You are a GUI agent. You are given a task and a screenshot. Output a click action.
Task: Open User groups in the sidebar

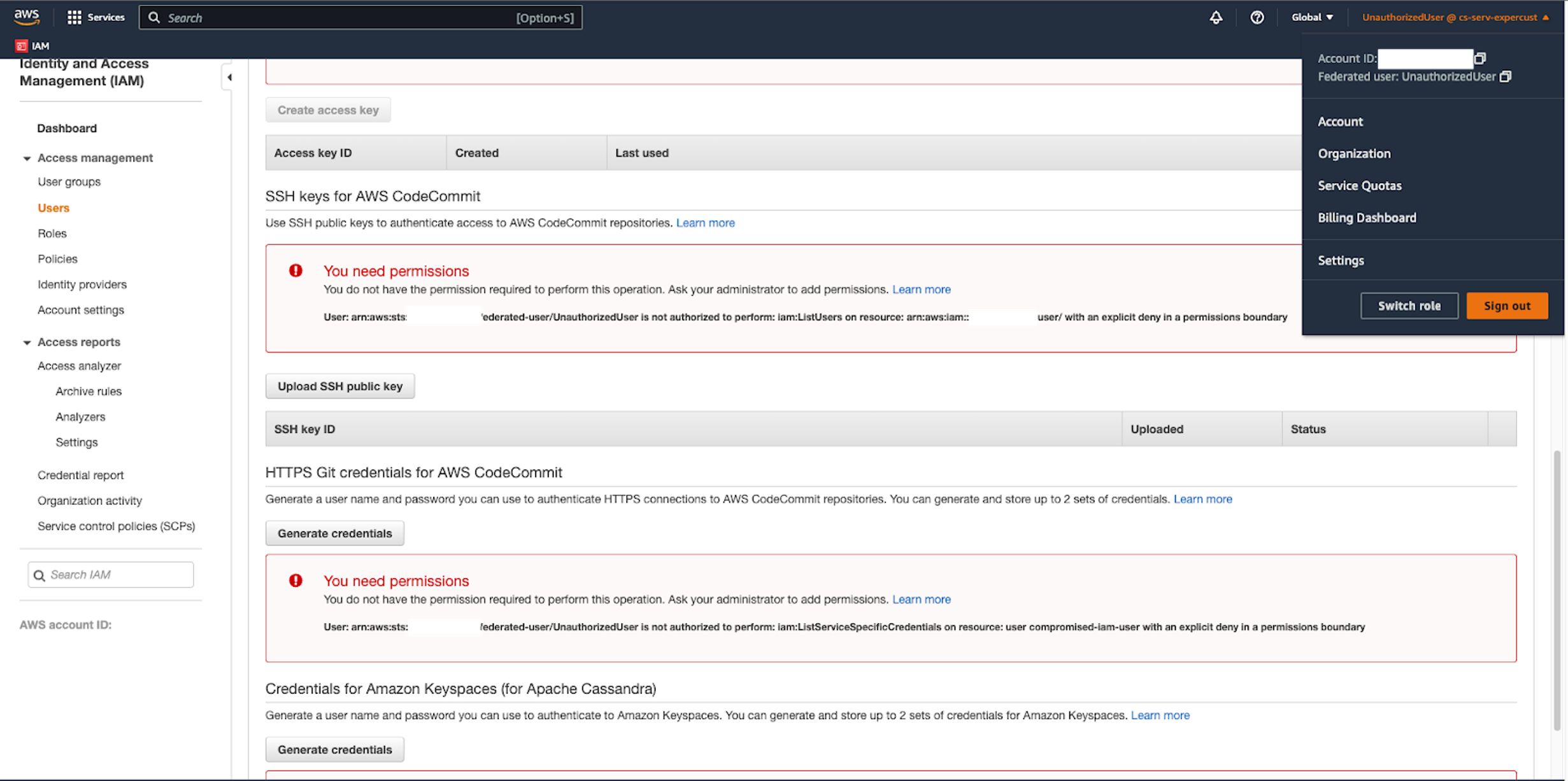[69, 182]
